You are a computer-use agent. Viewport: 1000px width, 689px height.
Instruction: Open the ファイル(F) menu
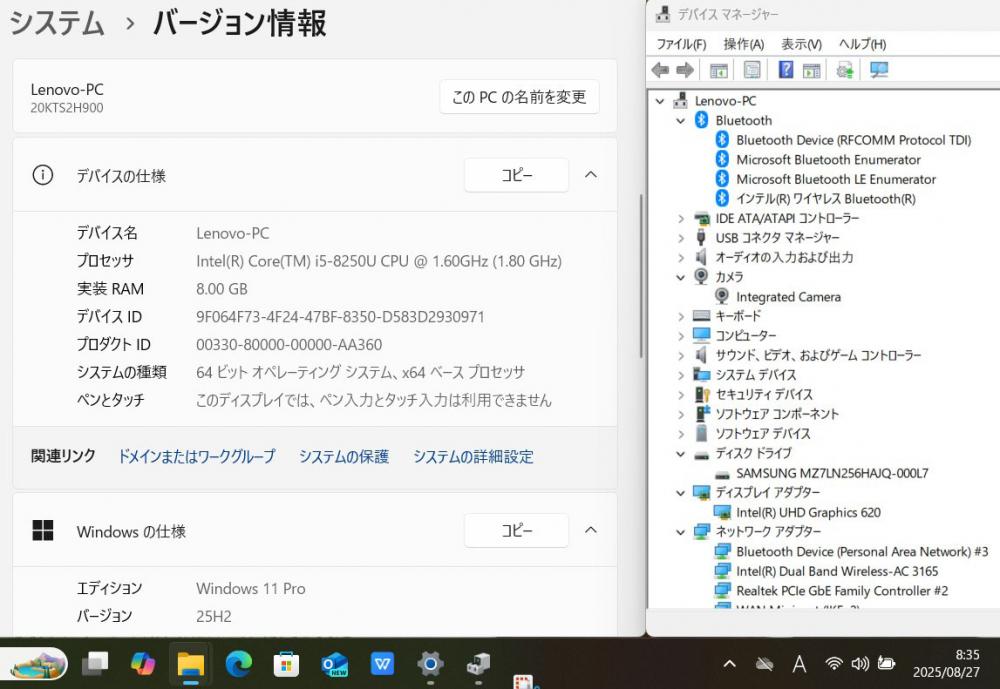[x=681, y=44]
